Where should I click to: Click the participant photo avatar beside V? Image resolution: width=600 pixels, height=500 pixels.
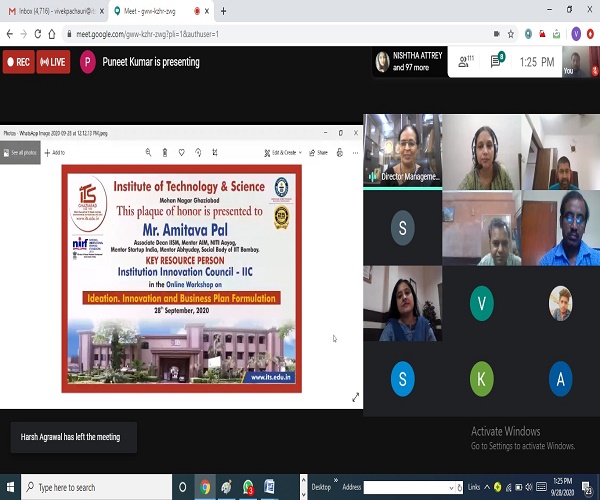coord(561,303)
